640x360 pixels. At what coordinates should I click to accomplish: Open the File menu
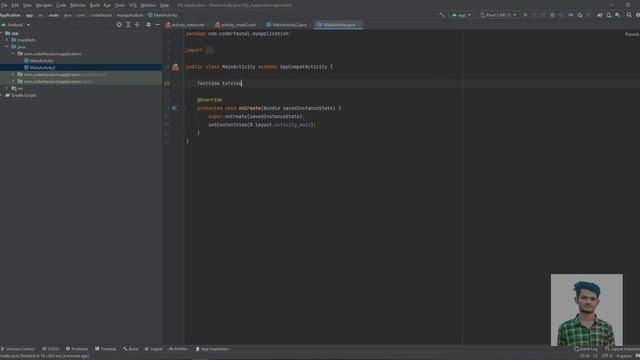point(4,5)
